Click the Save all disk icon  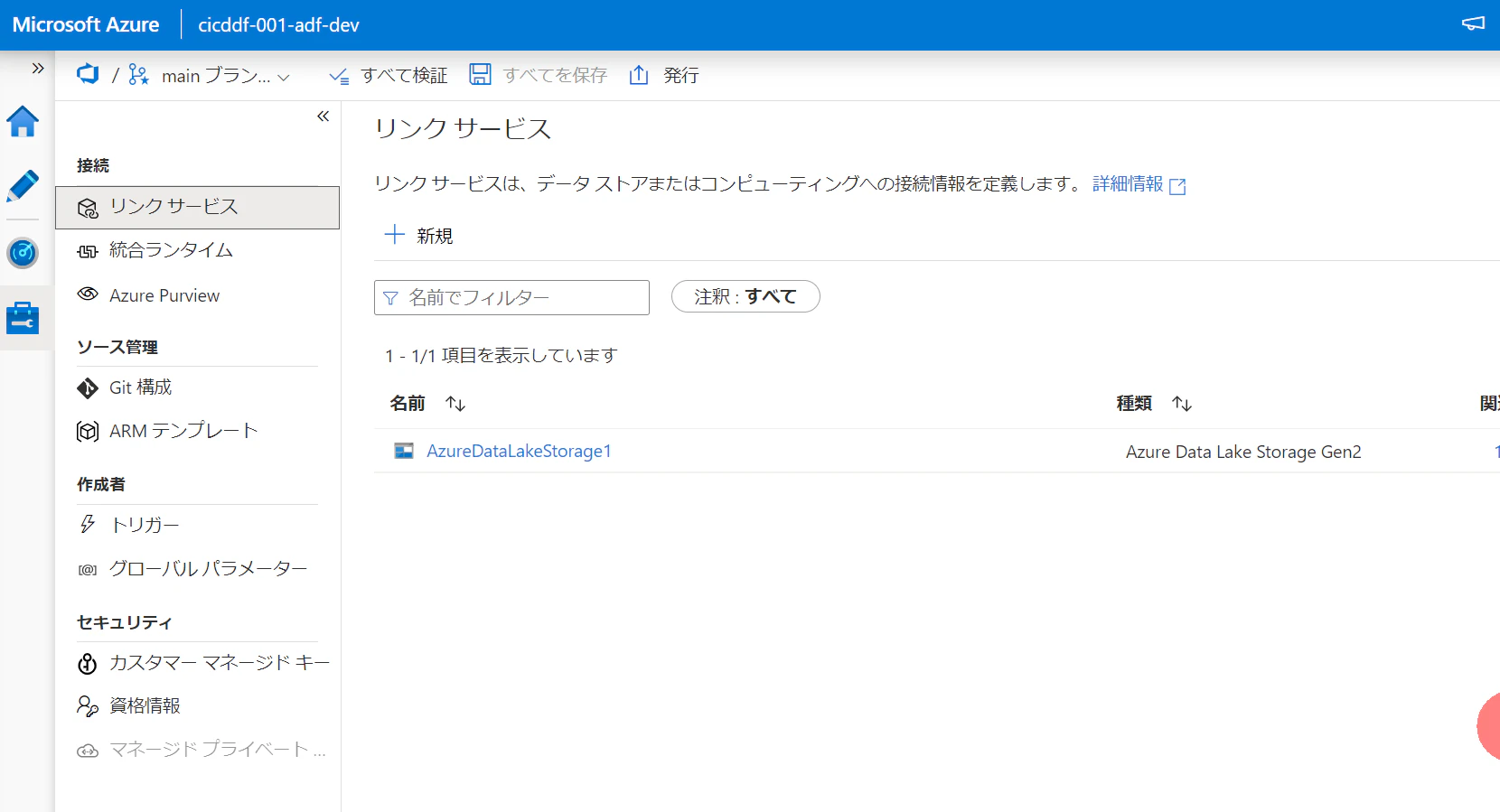pyautogui.click(x=480, y=74)
